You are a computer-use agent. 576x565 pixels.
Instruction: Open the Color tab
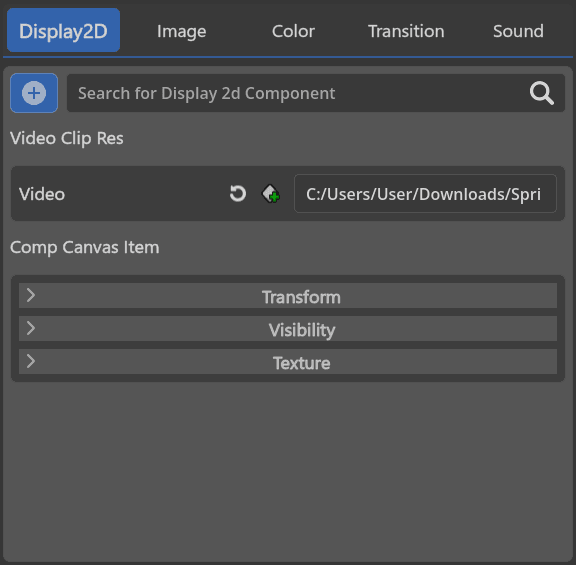pos(293,31)
